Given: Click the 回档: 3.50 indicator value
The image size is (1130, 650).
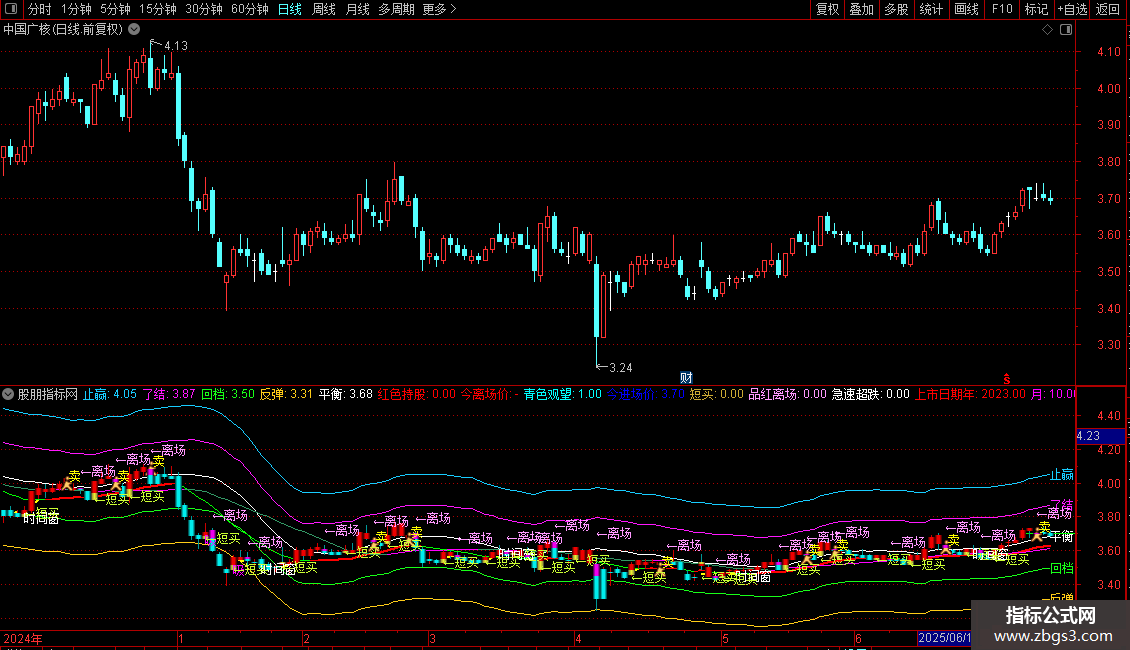Looking at the screenshot, I should (x=228, y=394).
